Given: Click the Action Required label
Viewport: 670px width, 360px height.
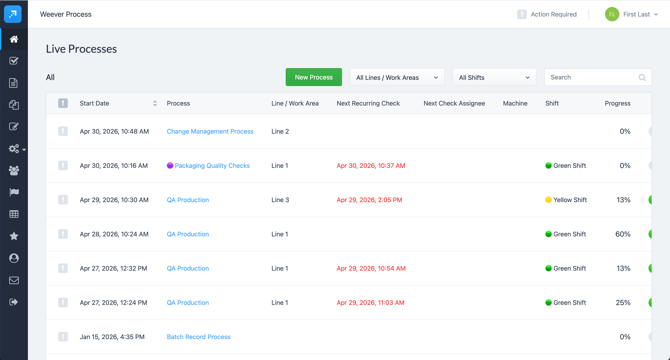Looking at the screenshot, I should [x=553, y=14].
